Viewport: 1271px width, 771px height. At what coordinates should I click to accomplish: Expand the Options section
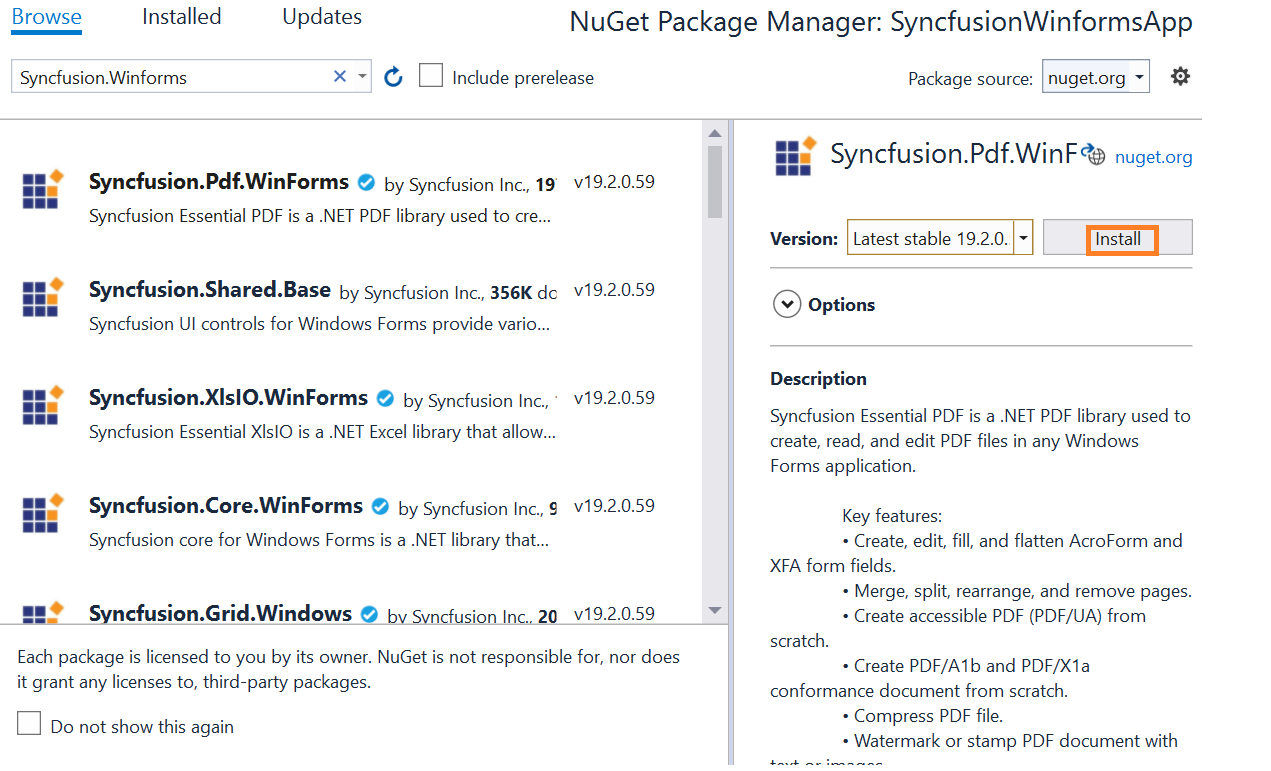point(788,304)
